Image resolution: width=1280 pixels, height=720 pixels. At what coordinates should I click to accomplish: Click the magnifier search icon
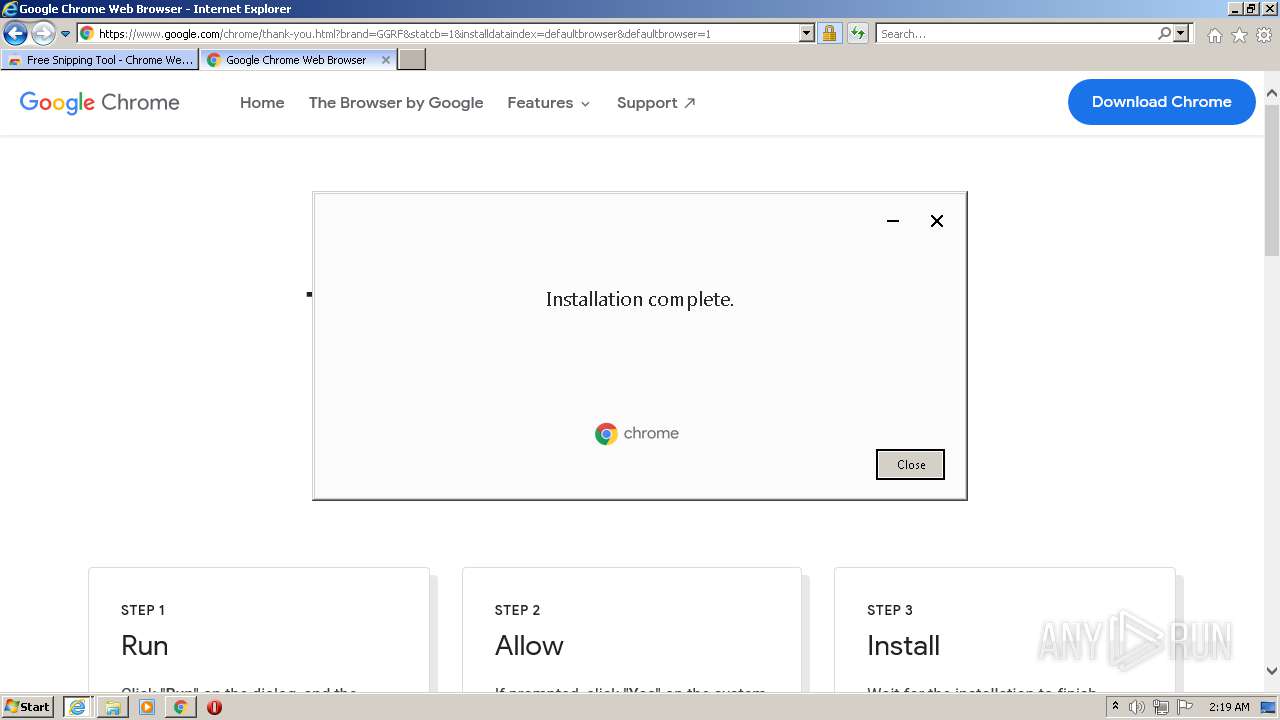click(1164, 33)
